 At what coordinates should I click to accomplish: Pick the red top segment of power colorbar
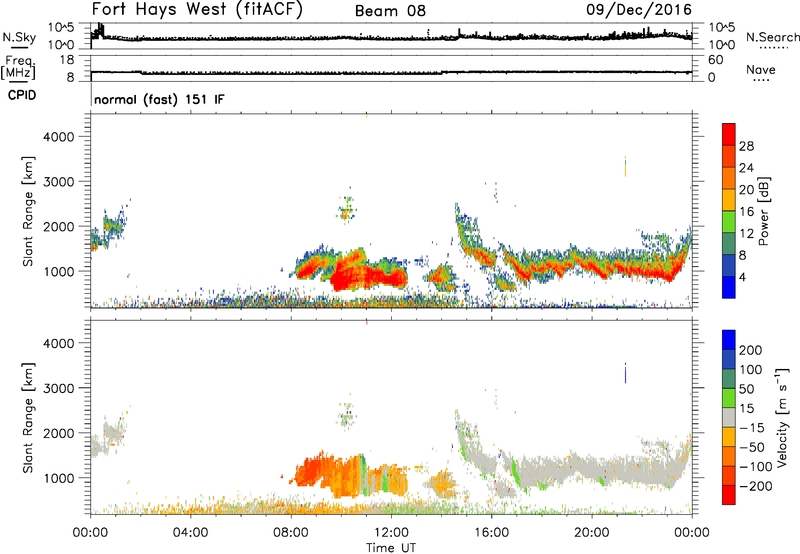pos(729,134)
